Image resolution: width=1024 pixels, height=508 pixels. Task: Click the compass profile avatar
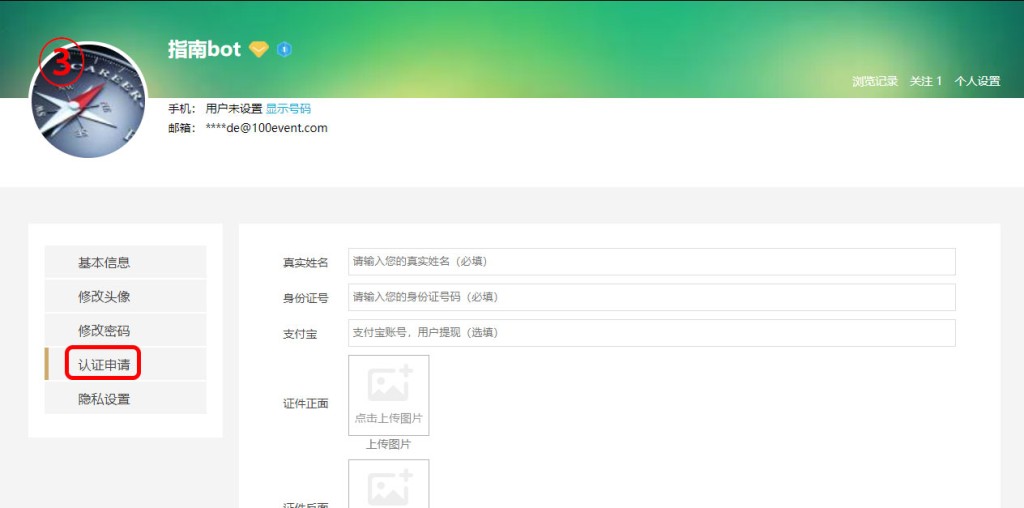pos(88,99)
